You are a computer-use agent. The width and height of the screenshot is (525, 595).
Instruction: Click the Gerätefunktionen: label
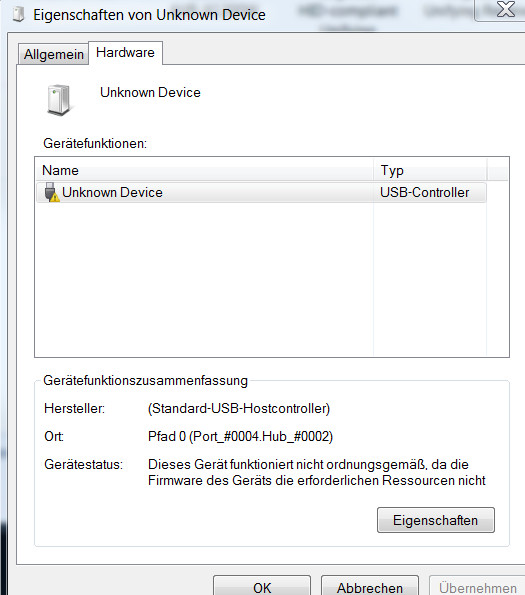click(95, 143)
